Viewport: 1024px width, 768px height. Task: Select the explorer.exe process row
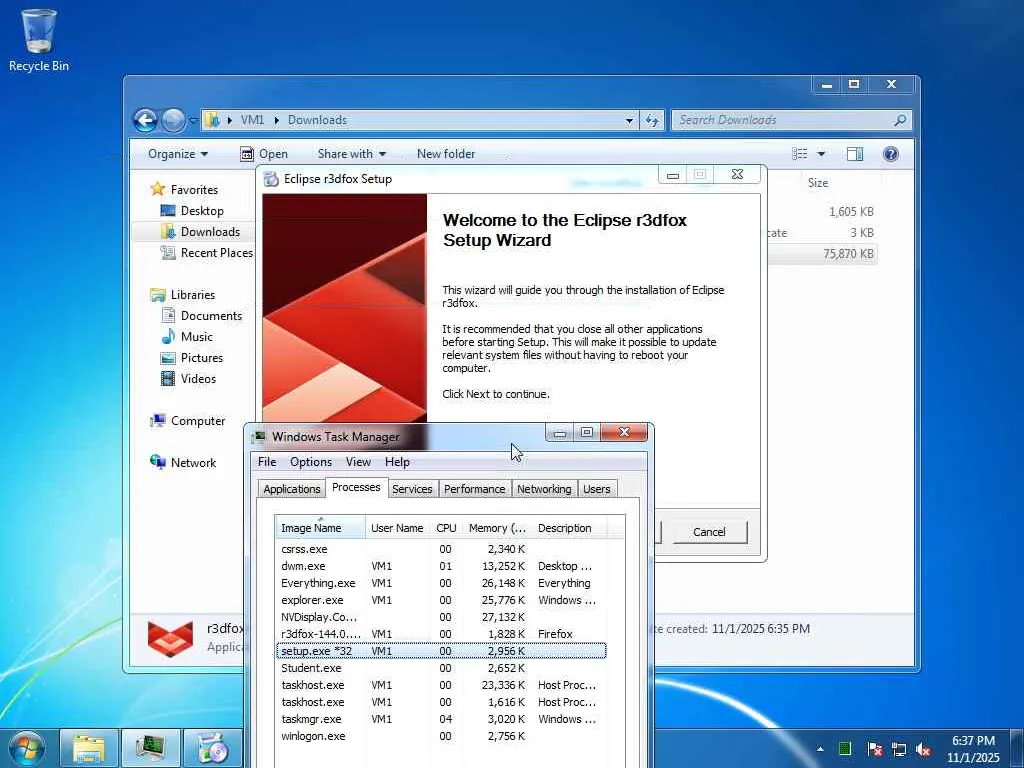point(441,600)
